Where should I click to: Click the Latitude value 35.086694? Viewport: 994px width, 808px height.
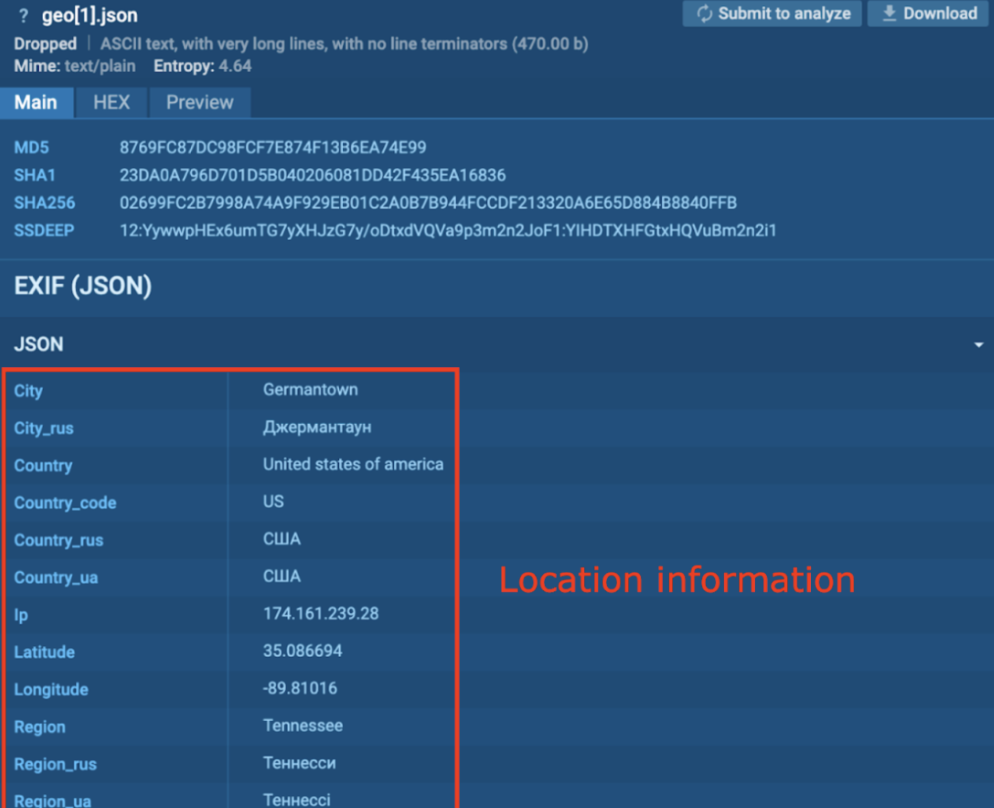click(302, 651)
